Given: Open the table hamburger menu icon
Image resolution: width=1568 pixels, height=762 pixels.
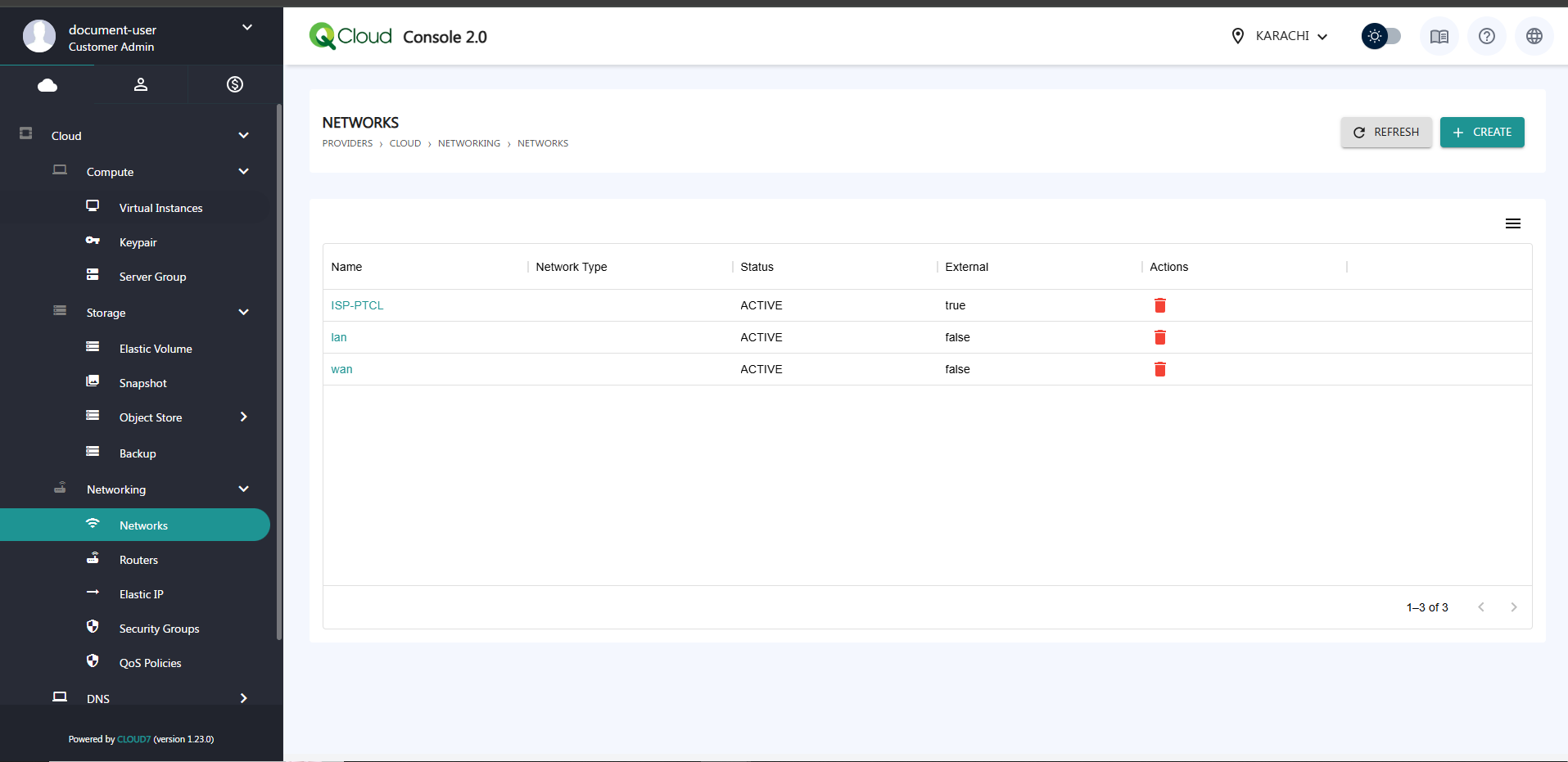Looking at the screenshot, I should [1512, 223].
